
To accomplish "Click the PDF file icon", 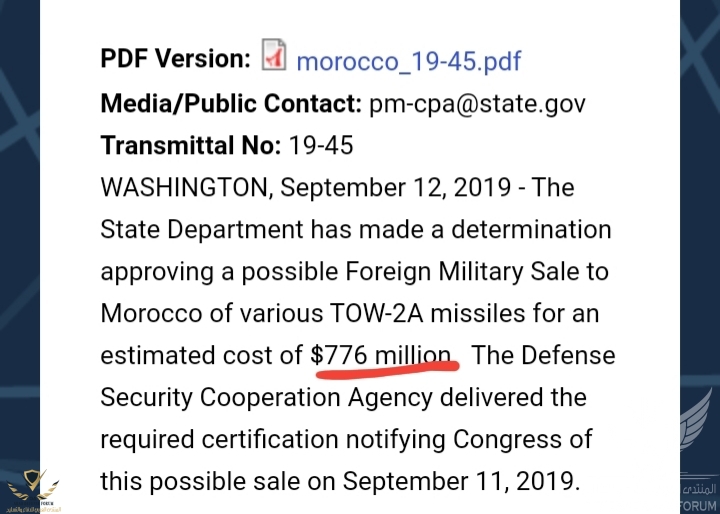I will tap(274, 56).
